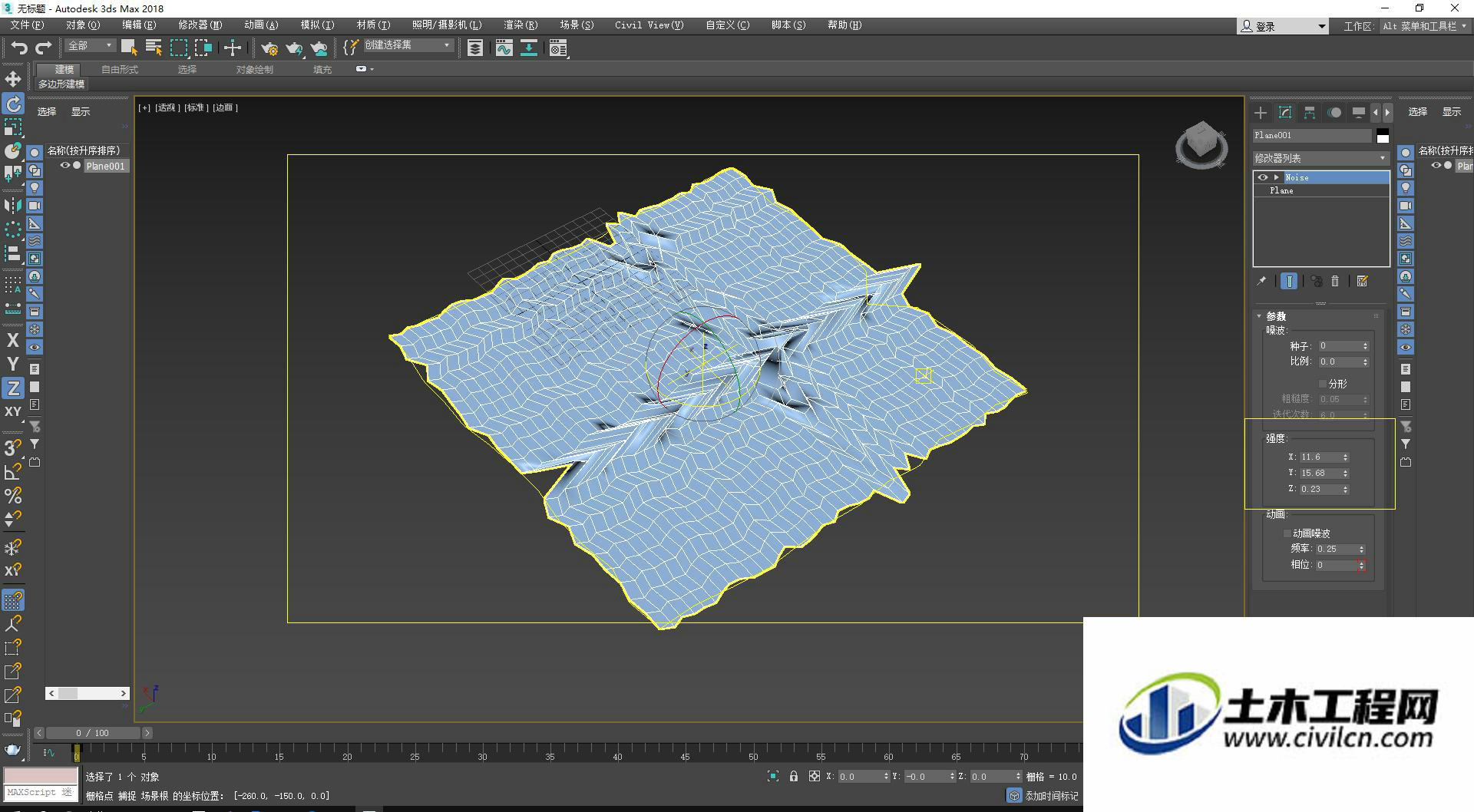The image size is (1474, 812).
Task: Configure modifier sets icon
Action: [x=1363, y=281]
